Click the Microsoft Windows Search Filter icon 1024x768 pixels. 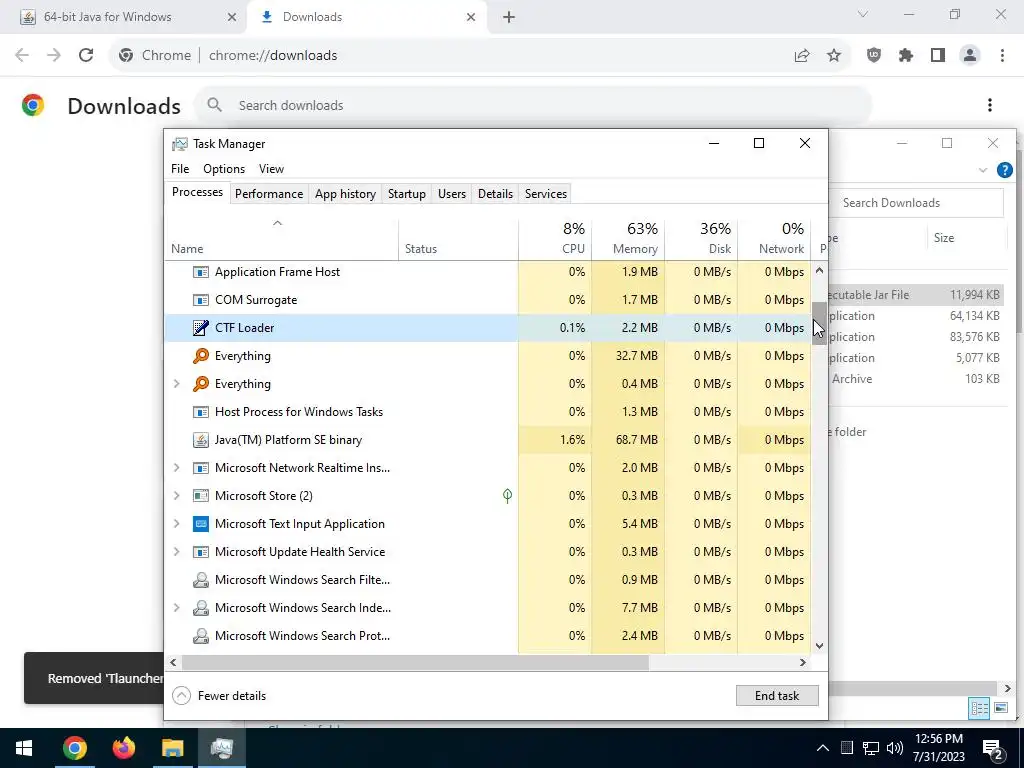click(x=200, y=580)
